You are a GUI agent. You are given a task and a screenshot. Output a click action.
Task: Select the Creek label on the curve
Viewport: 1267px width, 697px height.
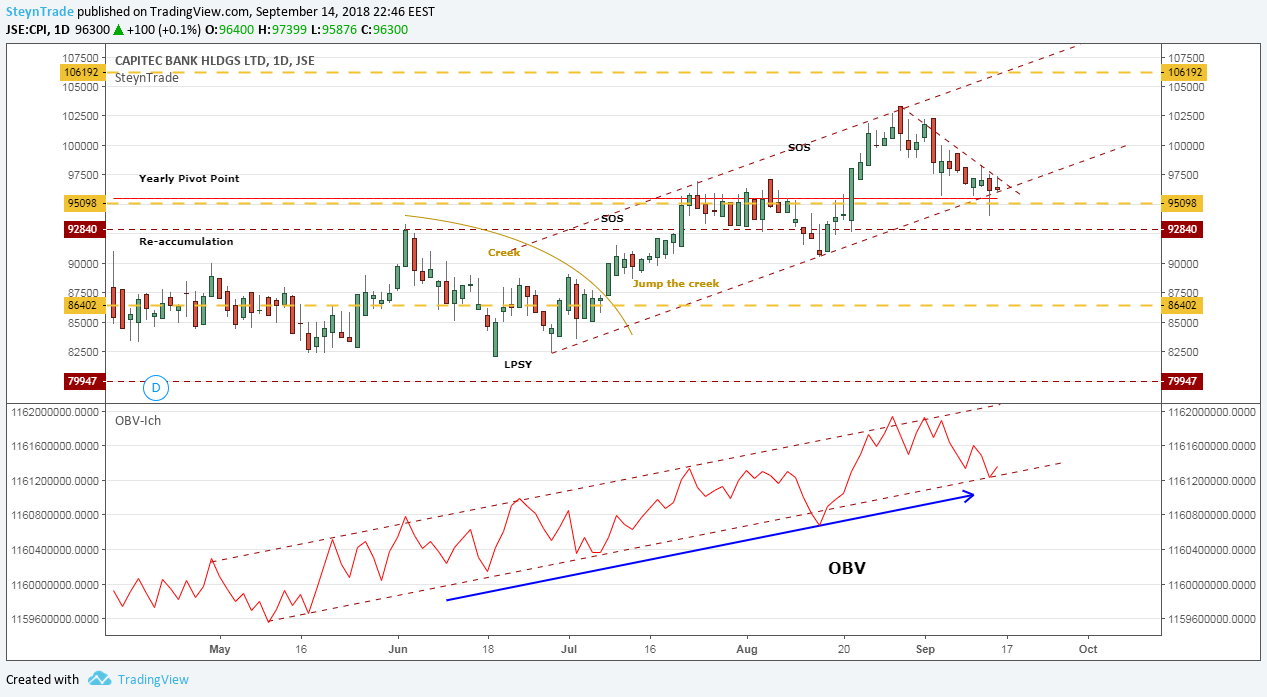(504, 252)
